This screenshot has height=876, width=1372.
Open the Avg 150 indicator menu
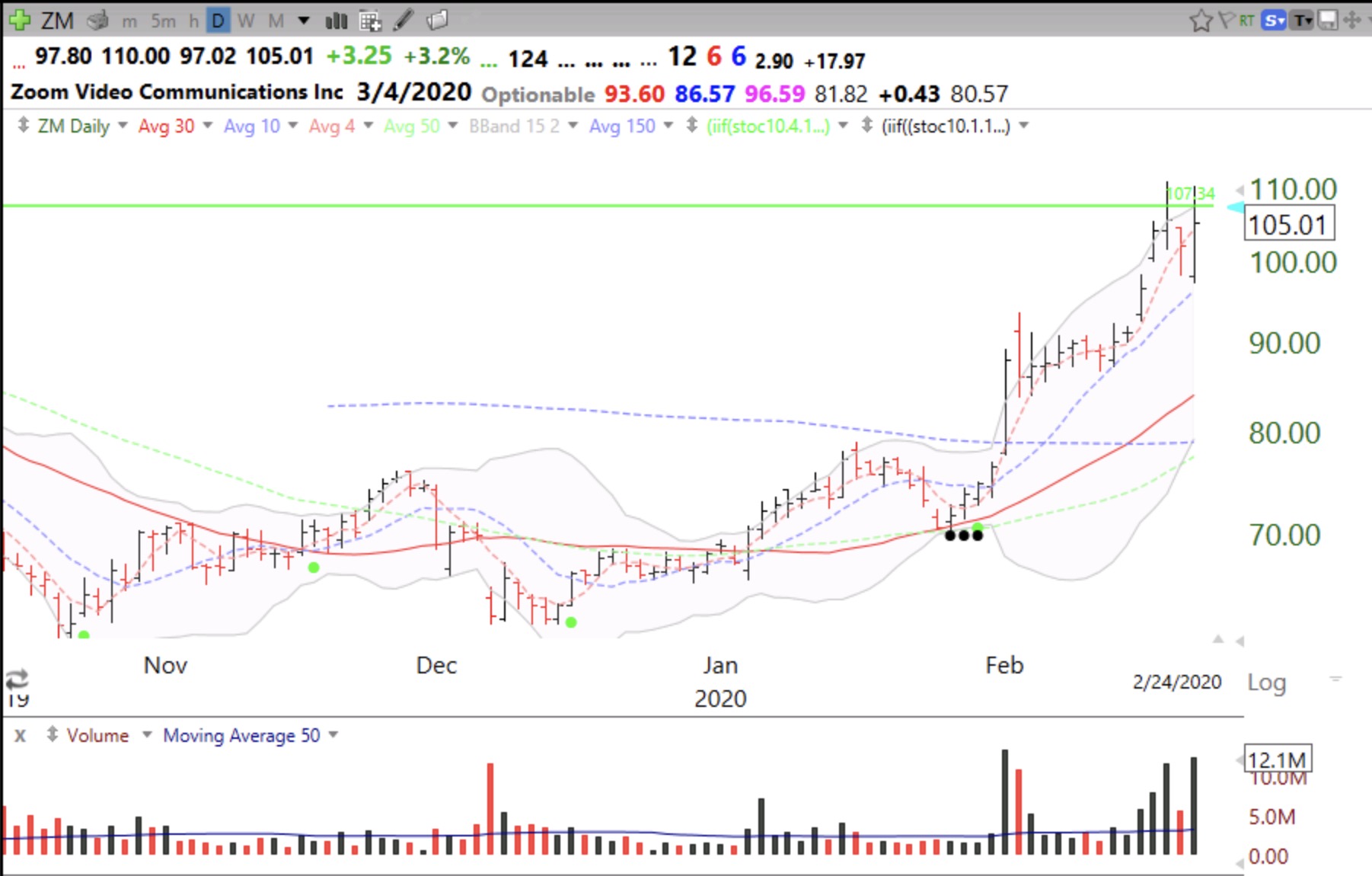coord(668,125)
